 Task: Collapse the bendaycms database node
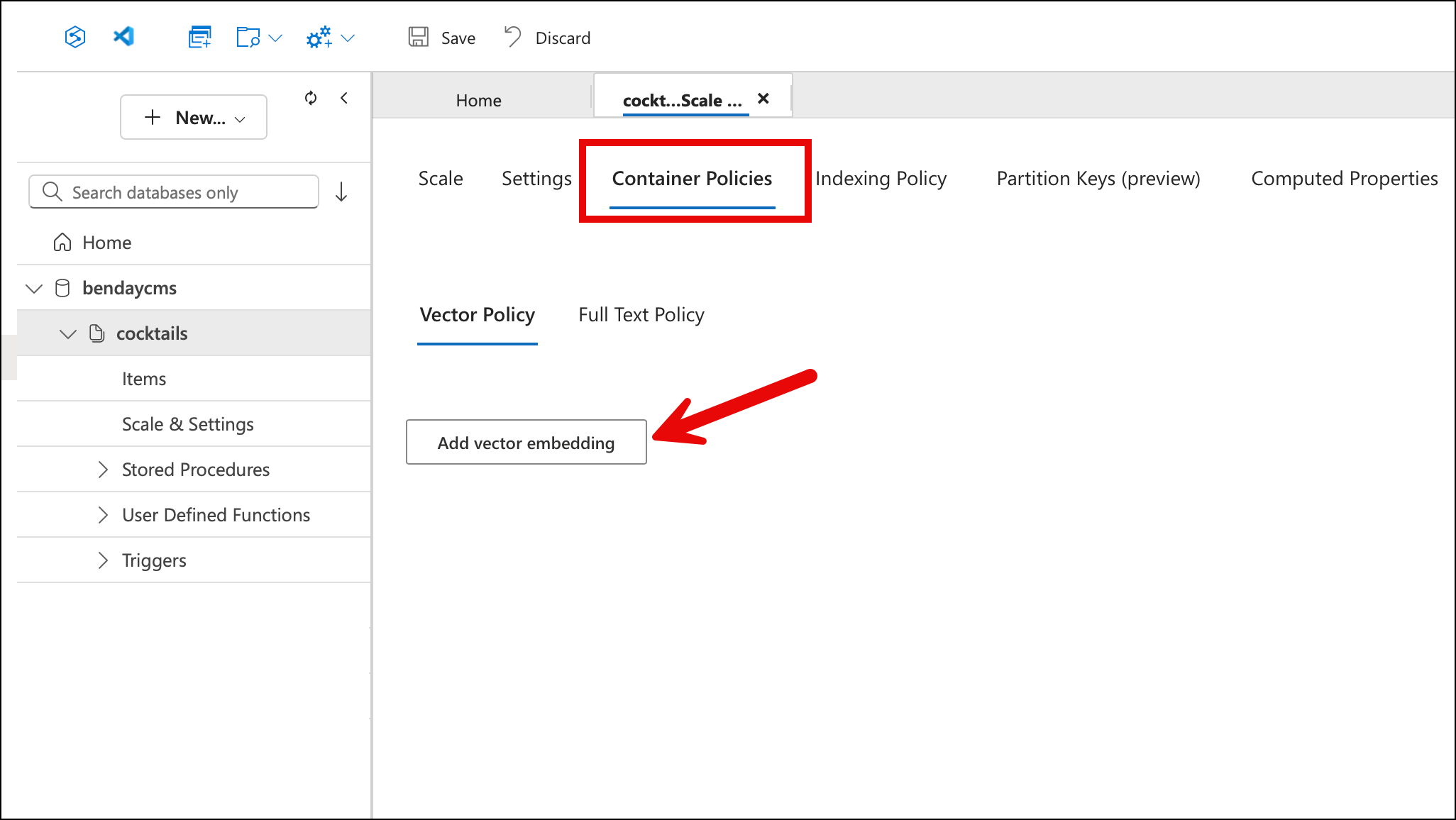[x=33, y=288]
